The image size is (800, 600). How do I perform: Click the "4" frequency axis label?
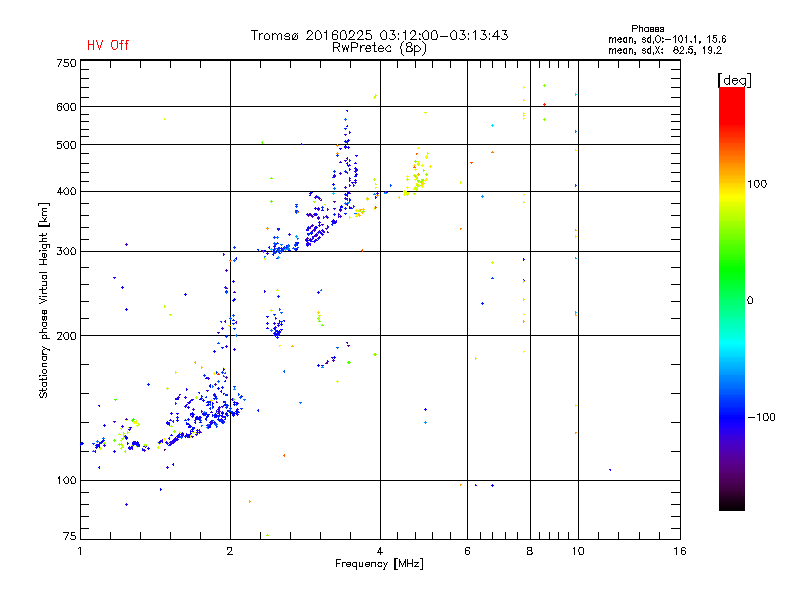click(380, 551)
